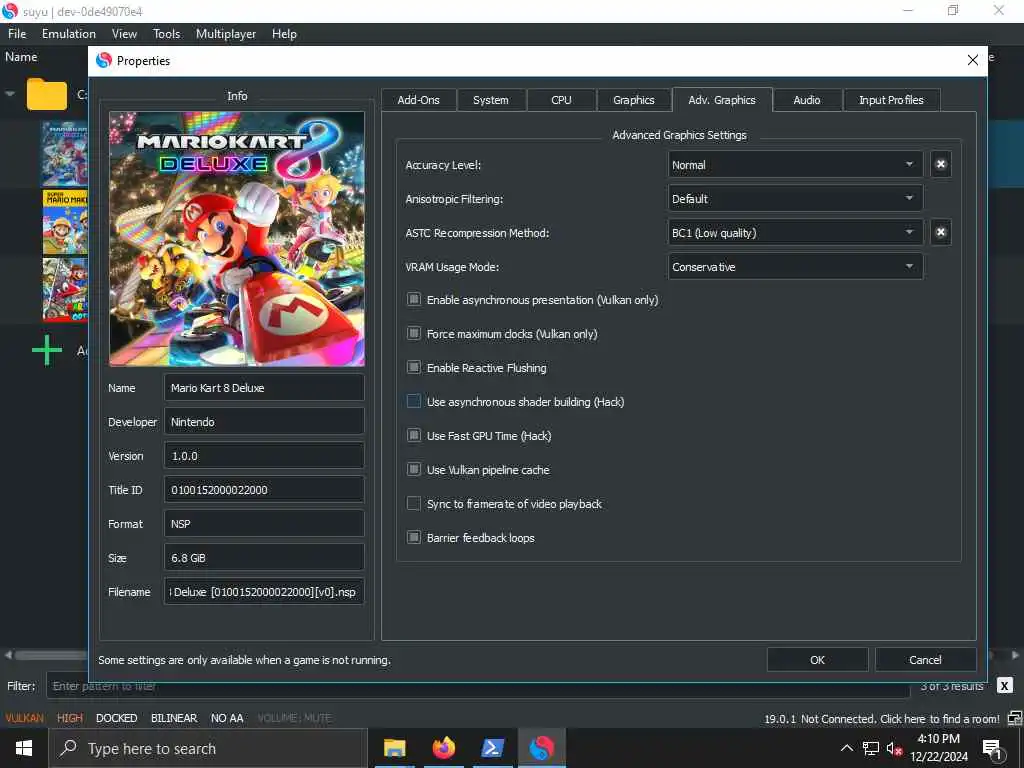Click Not Connected find a room link
This screenshot has width=1024, height=768.
(900, 718)
